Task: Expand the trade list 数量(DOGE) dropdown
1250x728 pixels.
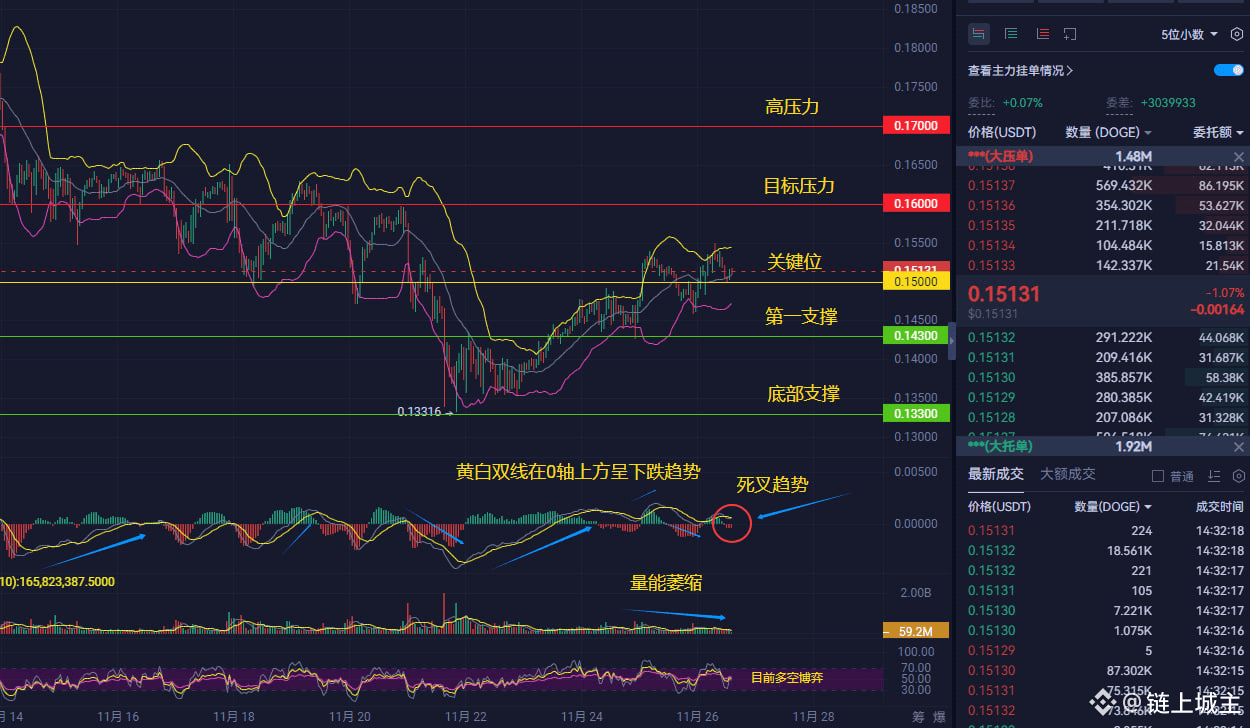Action: pos(1113,507)
